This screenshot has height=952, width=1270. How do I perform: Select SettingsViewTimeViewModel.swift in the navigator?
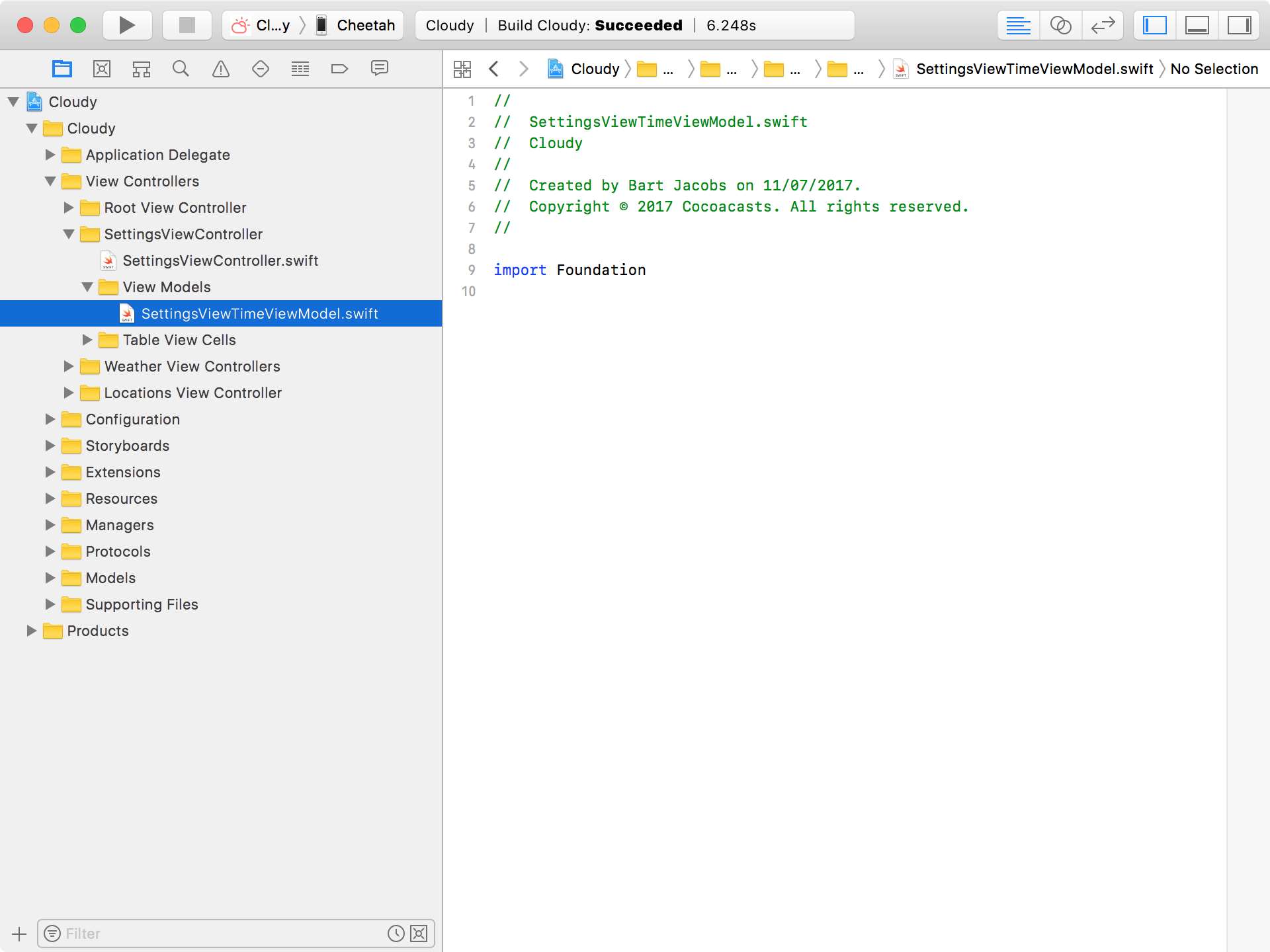click(221, 313)
